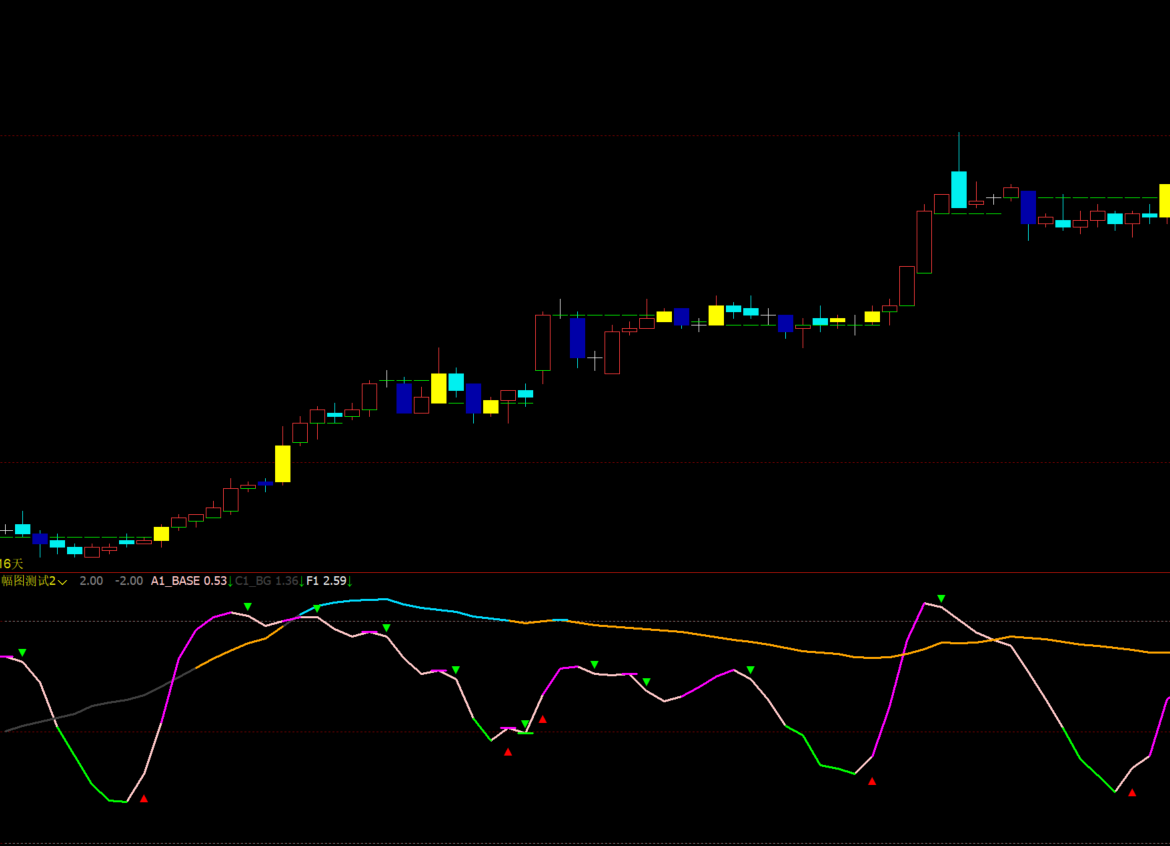Click the green arrow after C1_BG value

coord(302,582)
